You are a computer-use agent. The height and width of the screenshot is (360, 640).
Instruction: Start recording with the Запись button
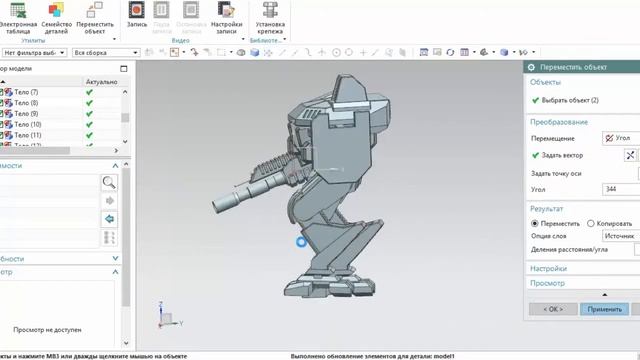(x=137, y=15)
